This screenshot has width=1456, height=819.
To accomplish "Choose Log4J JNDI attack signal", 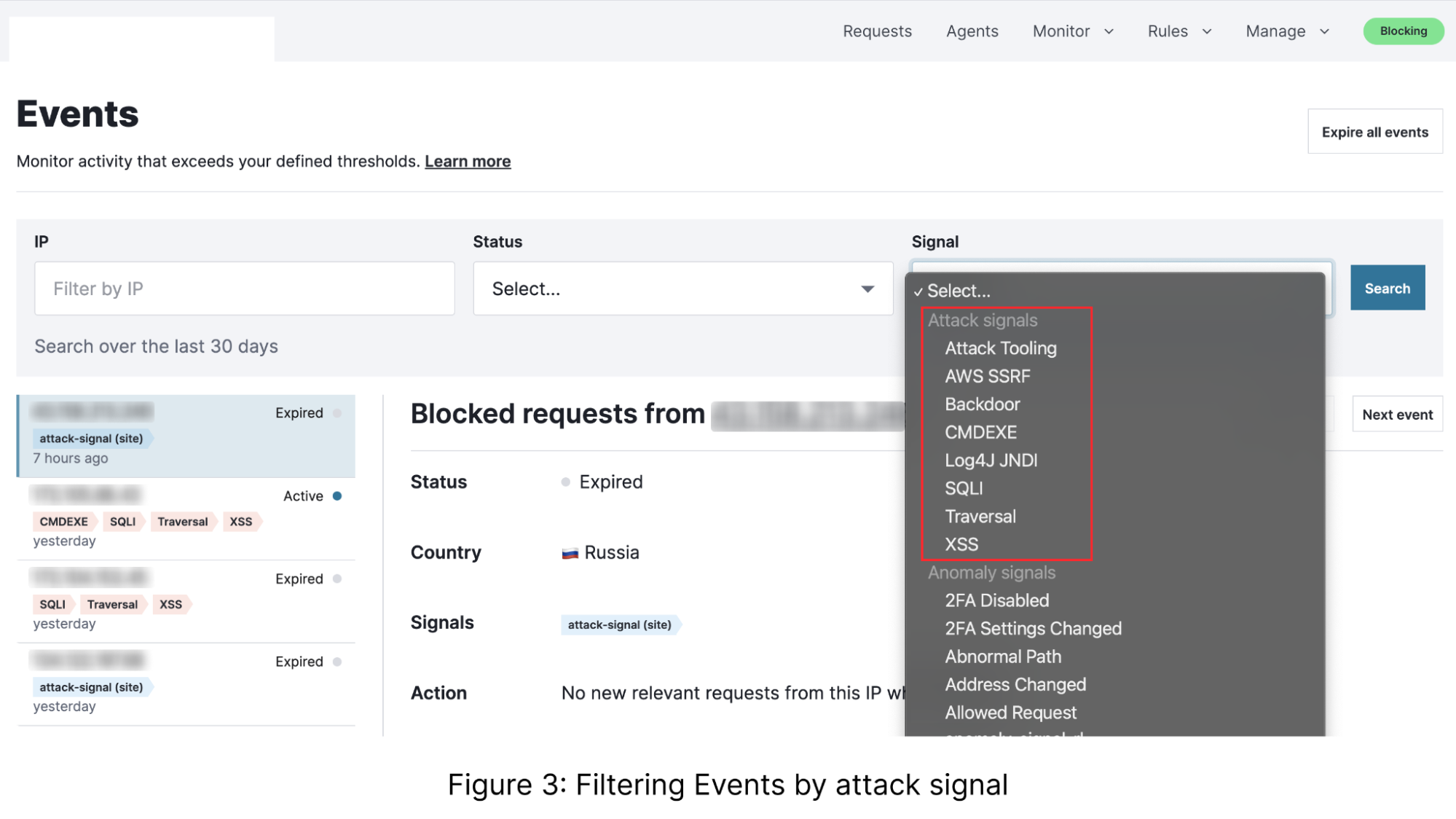I will [x=991, y=460].
